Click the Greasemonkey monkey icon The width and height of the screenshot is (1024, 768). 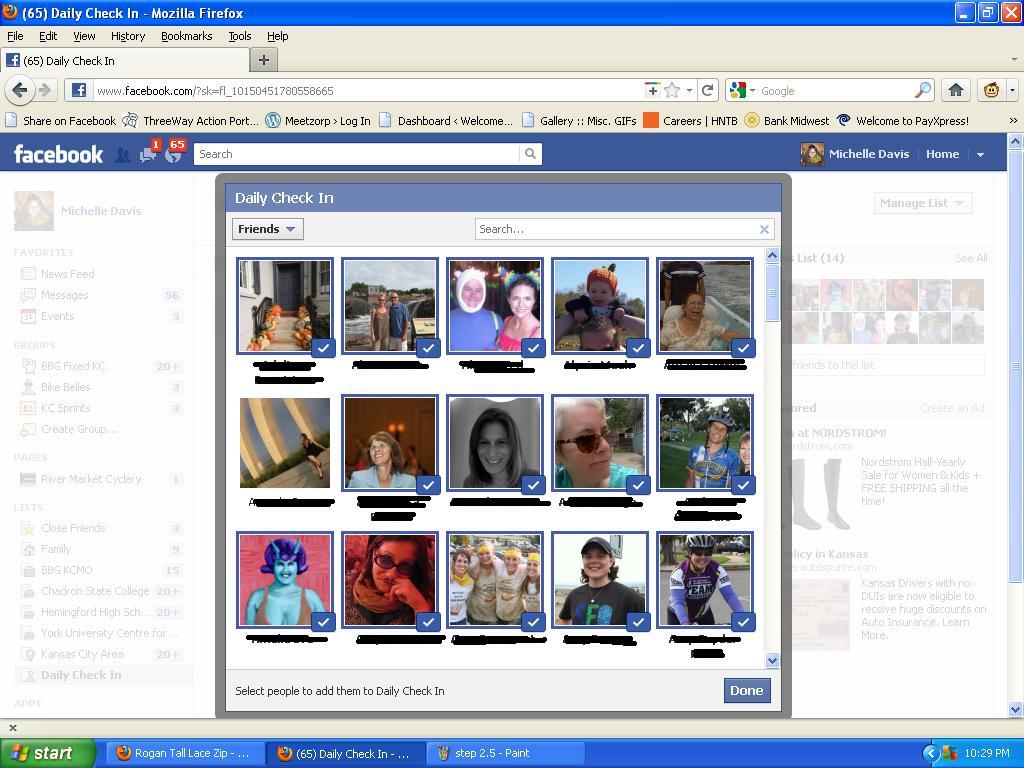pyautogui.click(x=991, y=90)
